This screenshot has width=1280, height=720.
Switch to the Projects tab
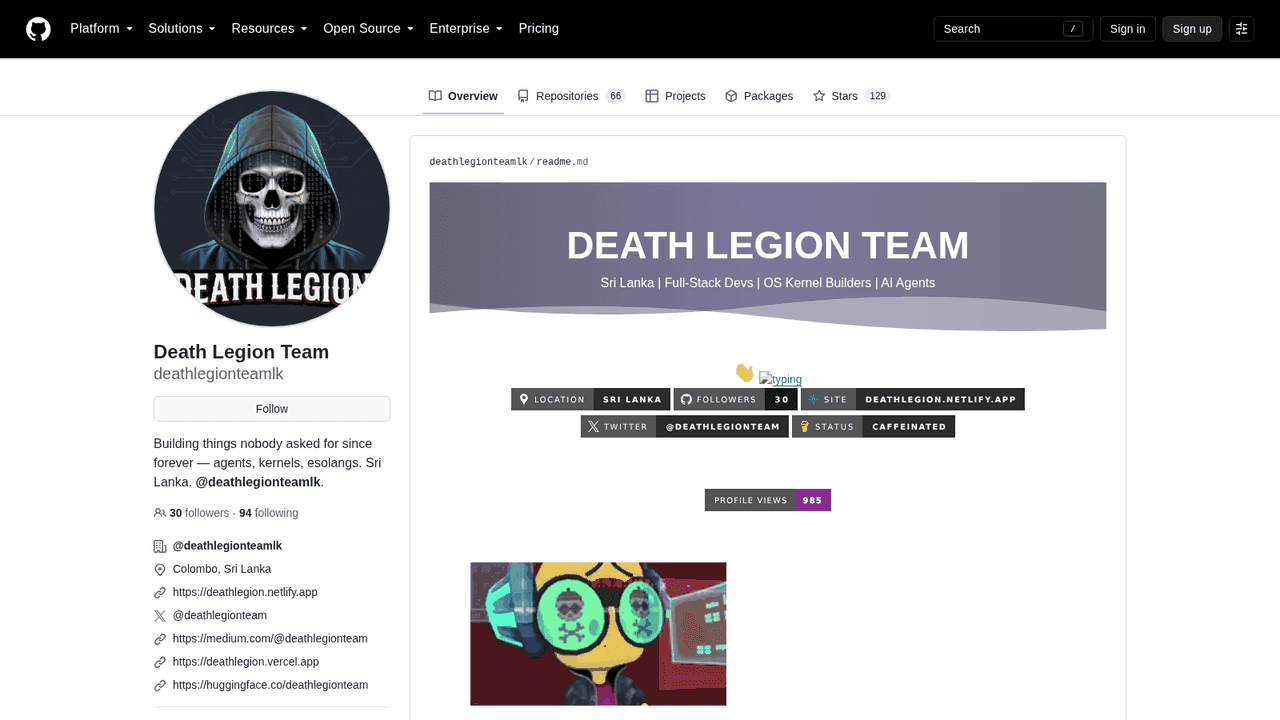[675, 96]
